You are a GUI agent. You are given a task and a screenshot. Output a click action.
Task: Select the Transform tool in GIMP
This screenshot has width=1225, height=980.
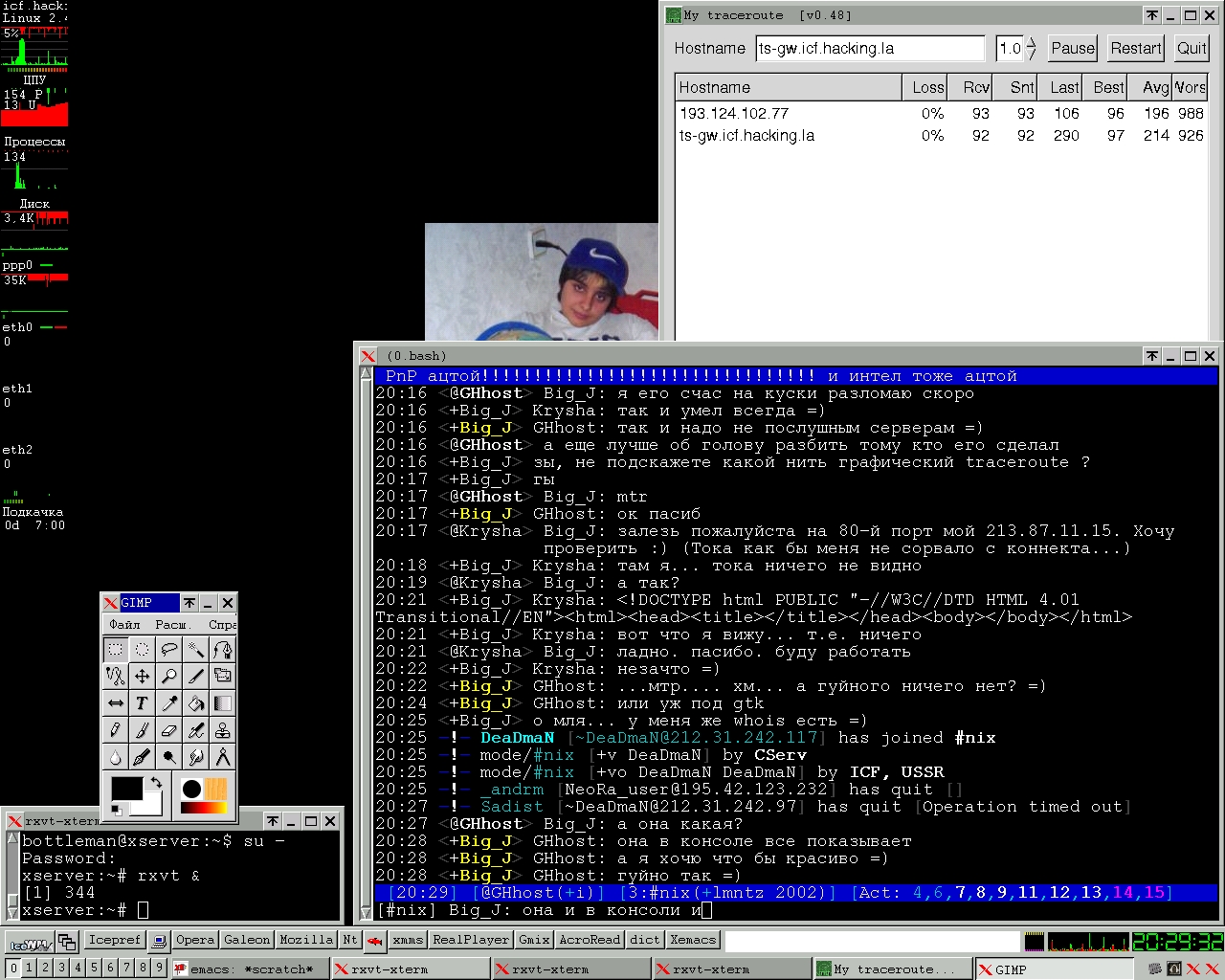[222, 677]
